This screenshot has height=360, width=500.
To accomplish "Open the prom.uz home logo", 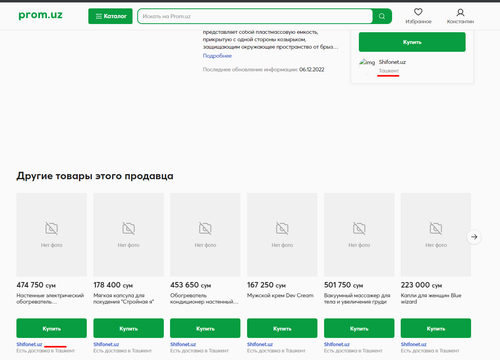I will [x=40, y=15].
